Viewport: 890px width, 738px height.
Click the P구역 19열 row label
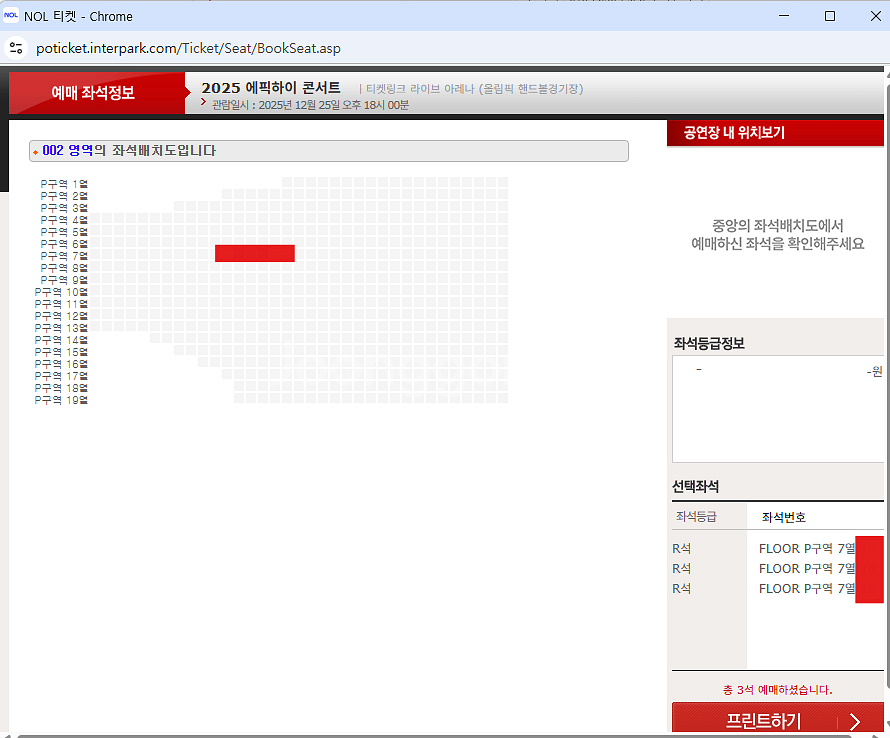pos(62,400)
